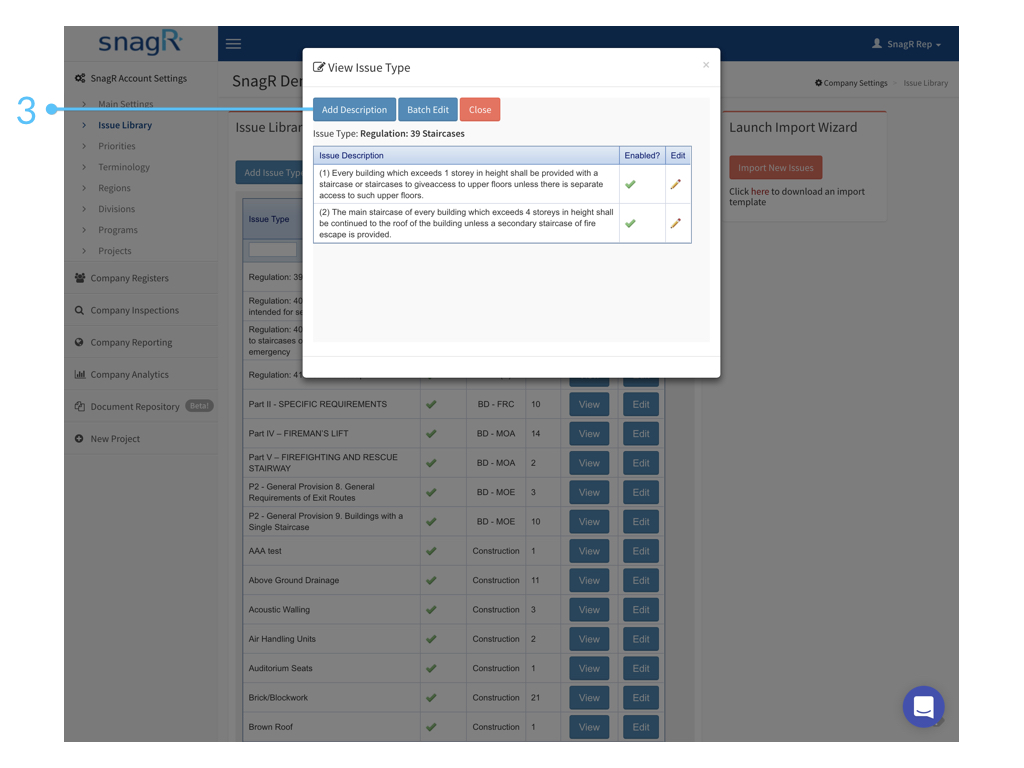The height and width of the screenshot is (768, 1024).
Task: Expand the Regions chevron
Action: [x=84, y=187]
